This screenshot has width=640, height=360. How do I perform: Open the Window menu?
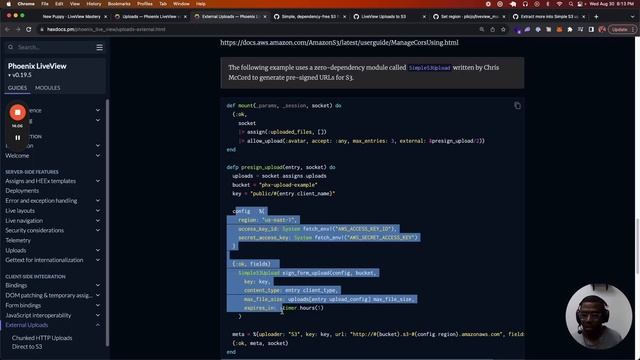tap(181, 4)
